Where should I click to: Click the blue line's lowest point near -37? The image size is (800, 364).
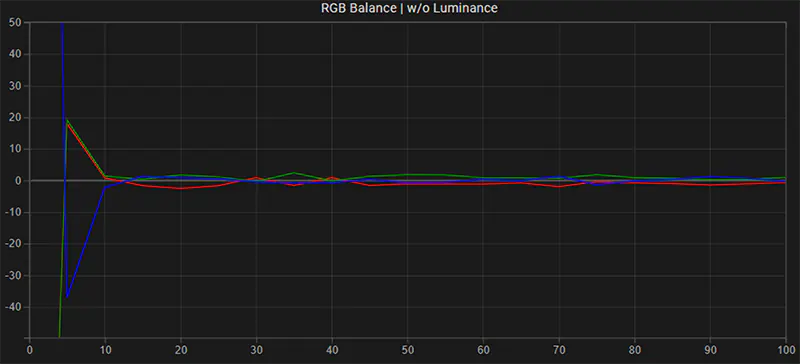[x=67, y=297]
